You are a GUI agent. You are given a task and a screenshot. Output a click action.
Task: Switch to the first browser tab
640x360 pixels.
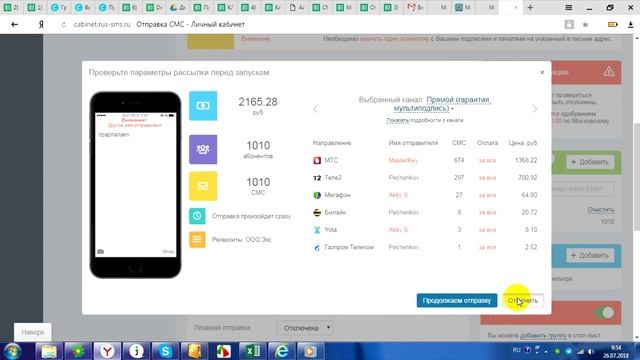pos(11,7)
